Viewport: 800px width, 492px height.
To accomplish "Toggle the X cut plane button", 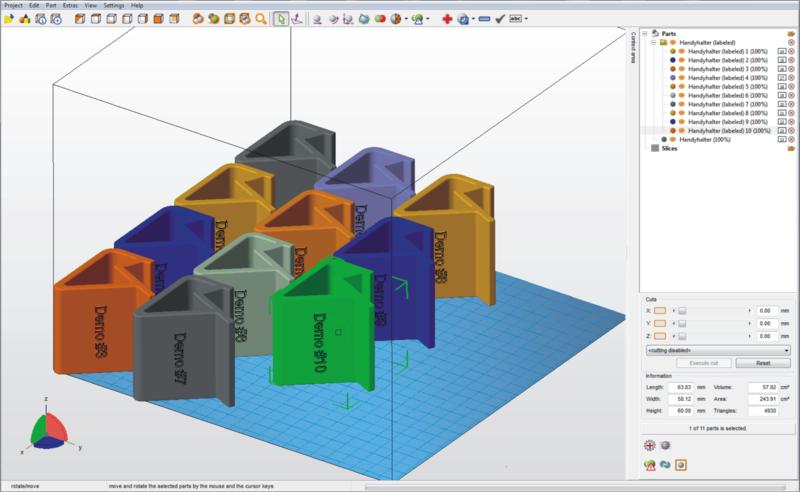I will click(661, 311).
